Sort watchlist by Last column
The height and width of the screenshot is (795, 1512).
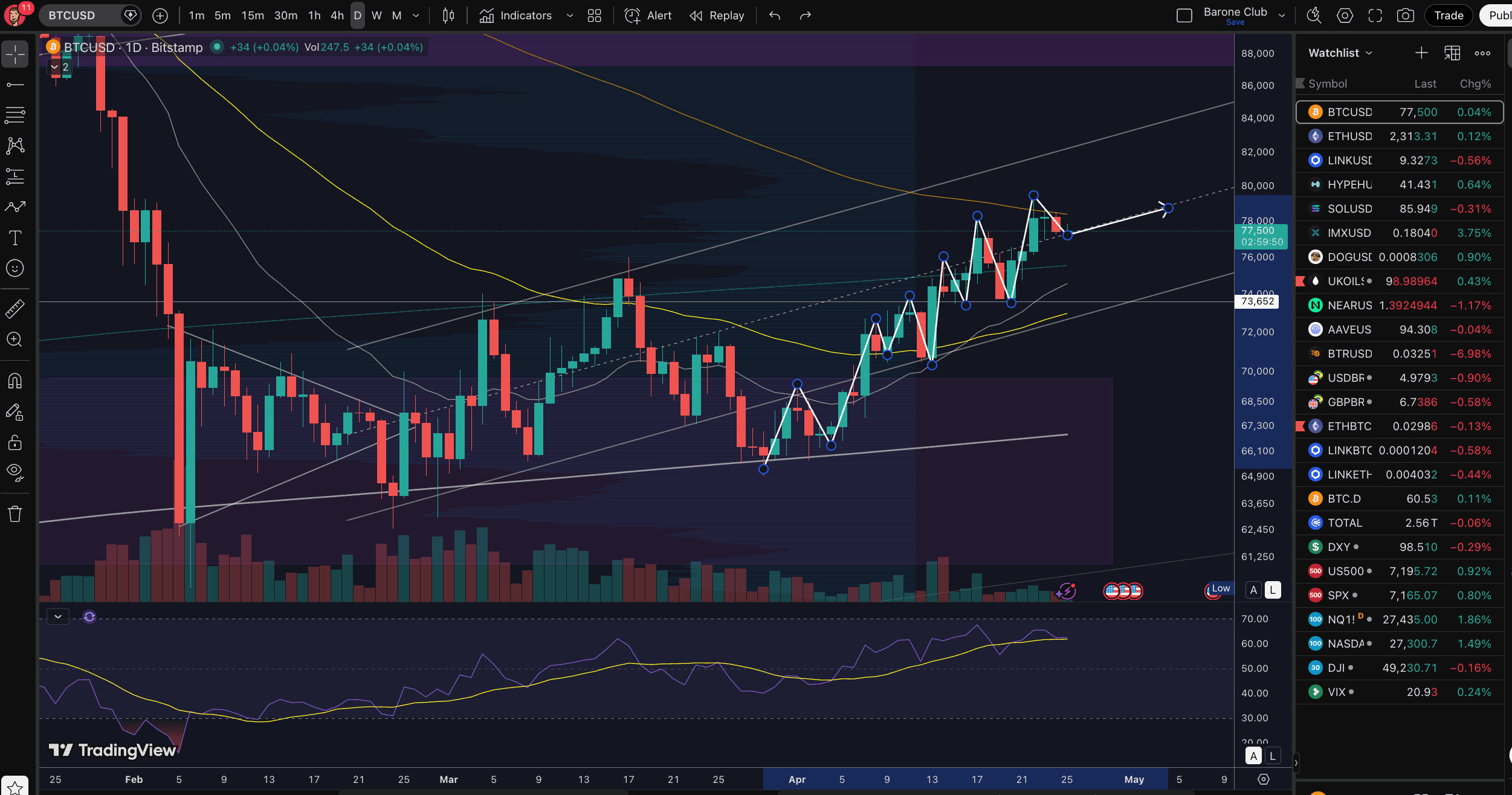click(x=1425, y=84)
